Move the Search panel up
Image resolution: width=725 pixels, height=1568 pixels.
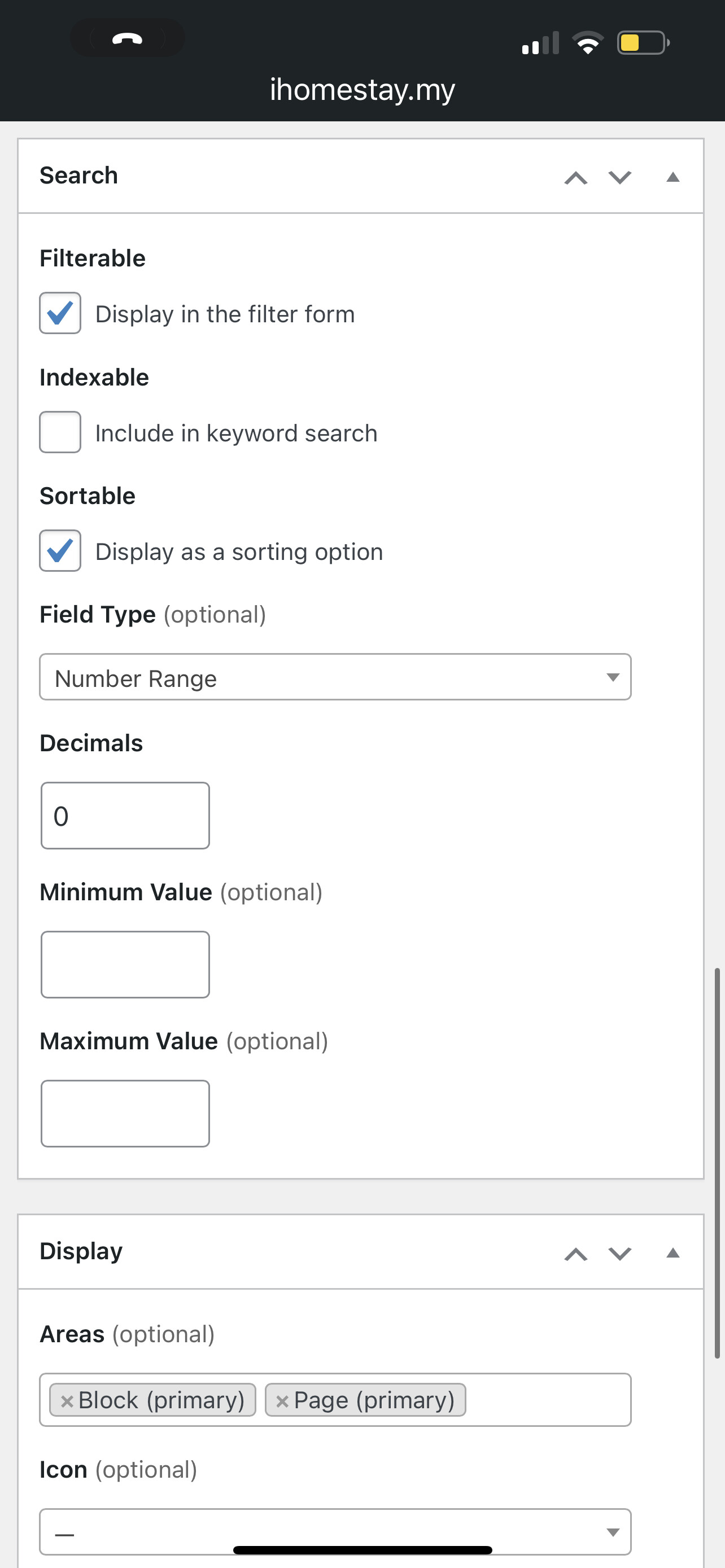point(575,178)
